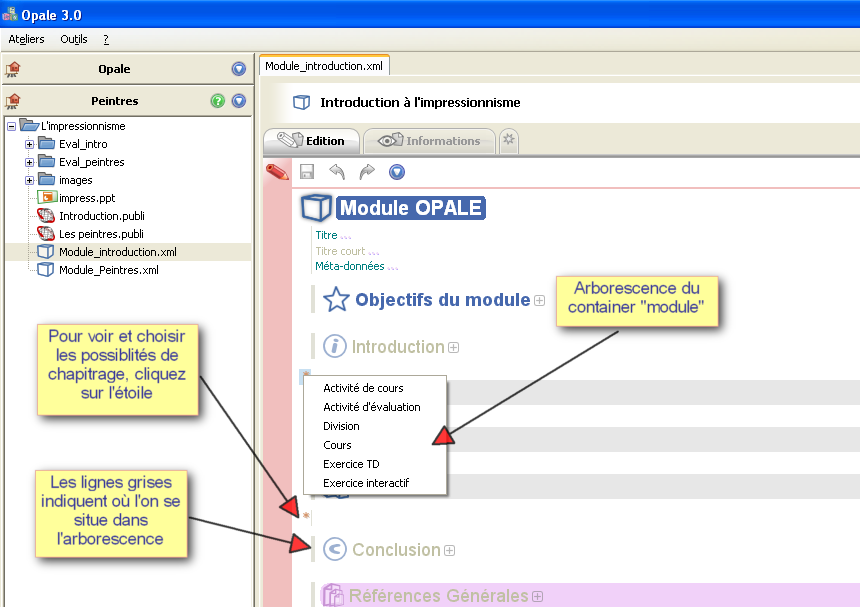Click the green help icon beside Peintres

pyautogui.click(x=218, y=101)
